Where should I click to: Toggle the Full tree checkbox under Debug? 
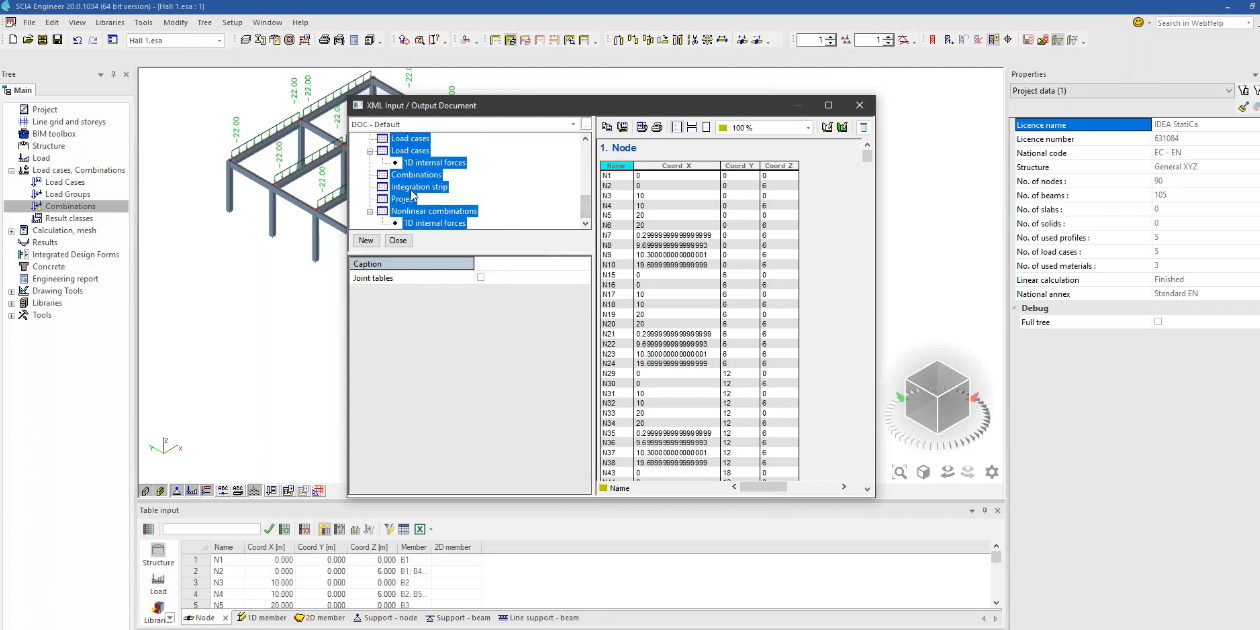[x=1158, y=322]
